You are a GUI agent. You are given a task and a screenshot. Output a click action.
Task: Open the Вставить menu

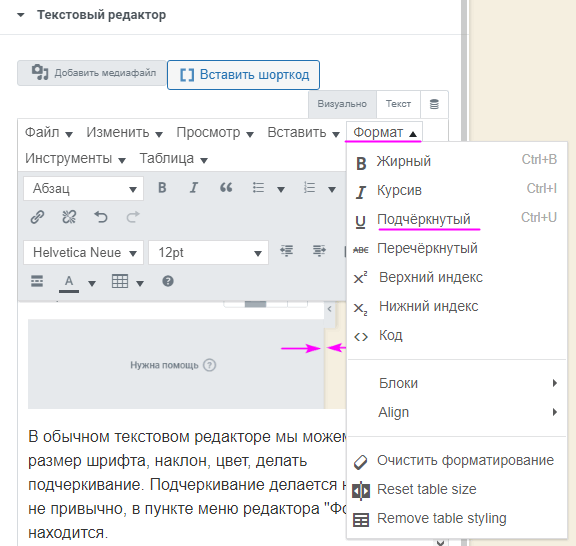(303, 132)
